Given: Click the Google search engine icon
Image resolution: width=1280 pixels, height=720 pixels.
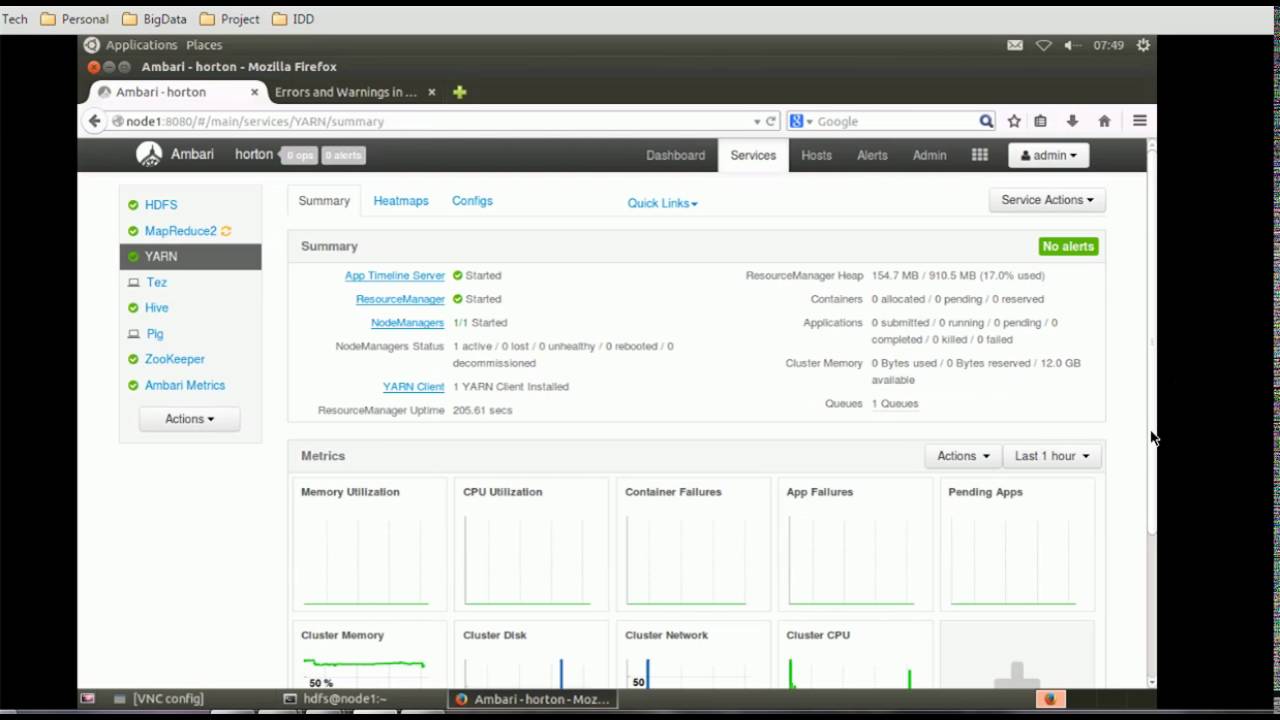Looking at the screenshot, I should point(796,121).
